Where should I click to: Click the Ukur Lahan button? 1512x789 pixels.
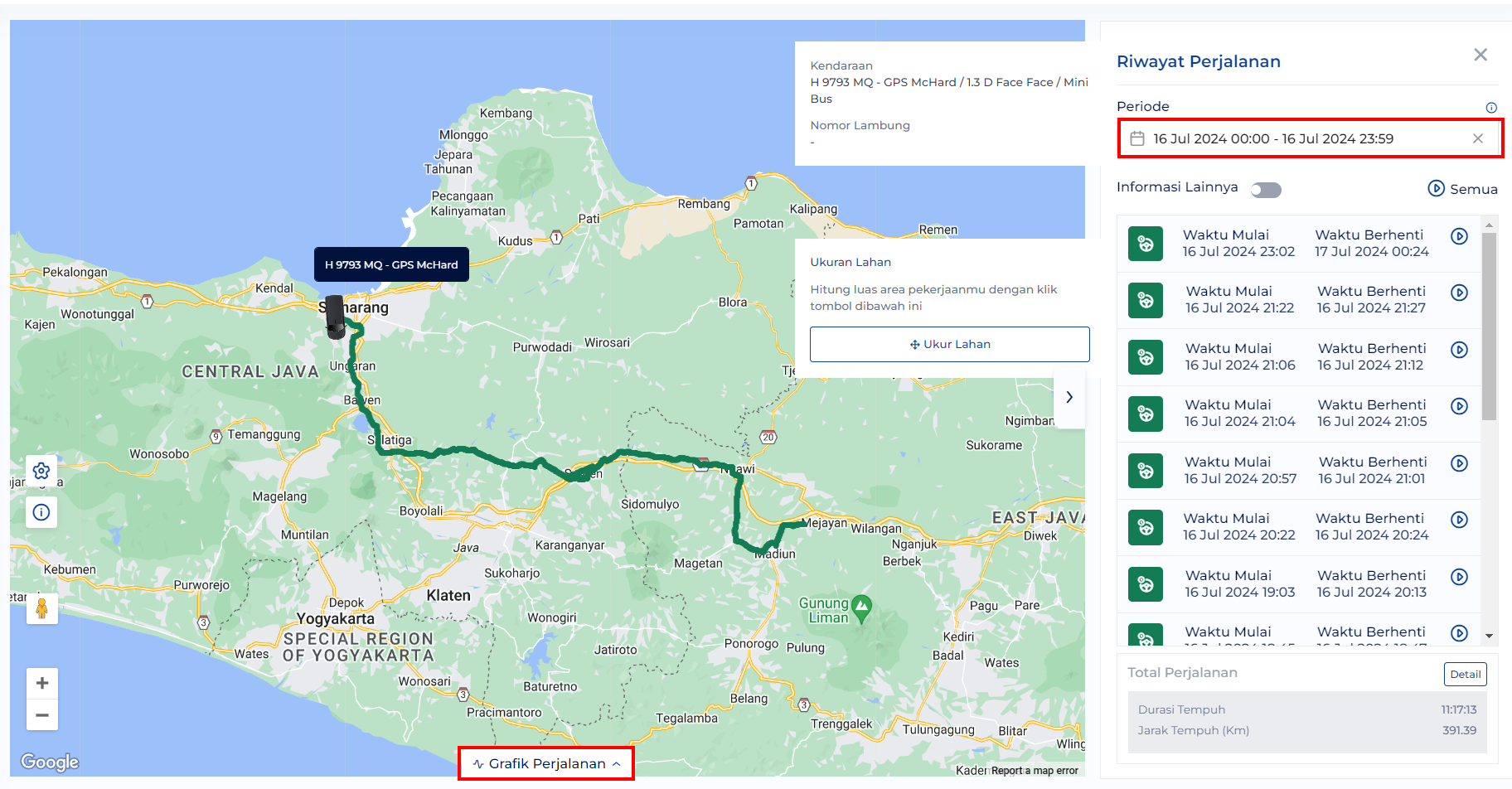coord(949,344)
